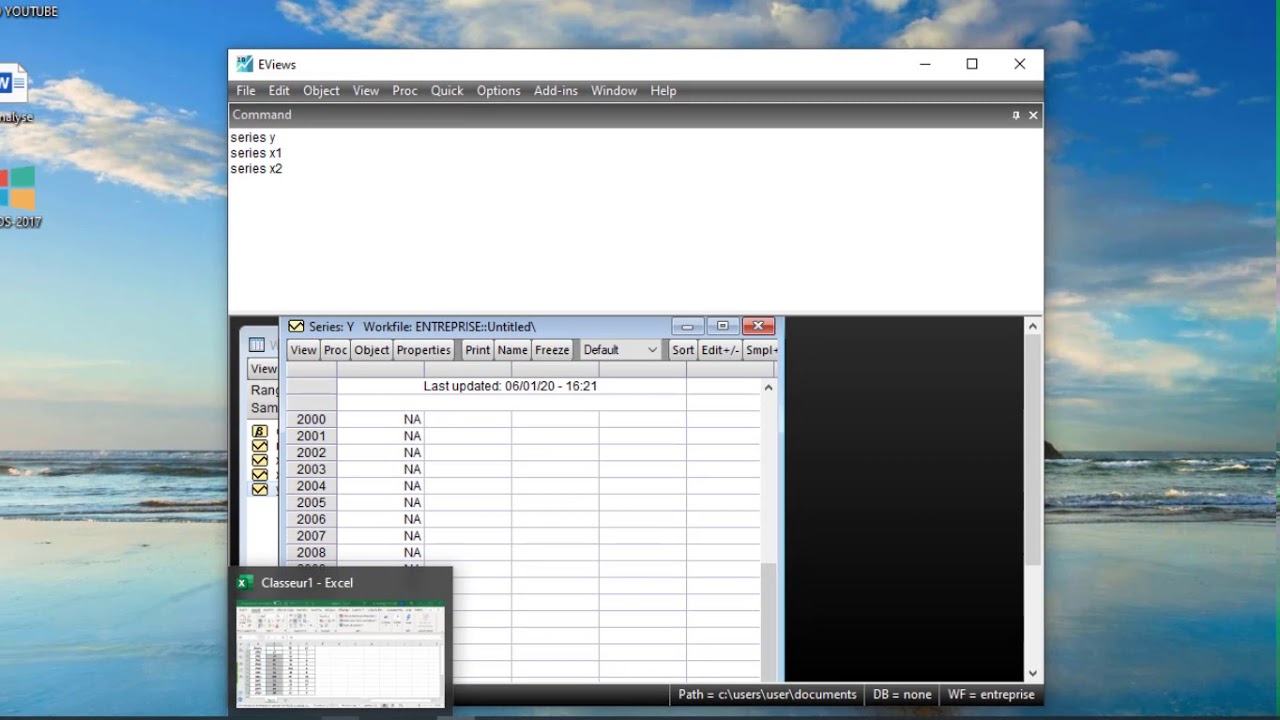Click the 'DB = none' status bar entry
This screenshot has height=720, width=1280.
[x=902, y=694]
